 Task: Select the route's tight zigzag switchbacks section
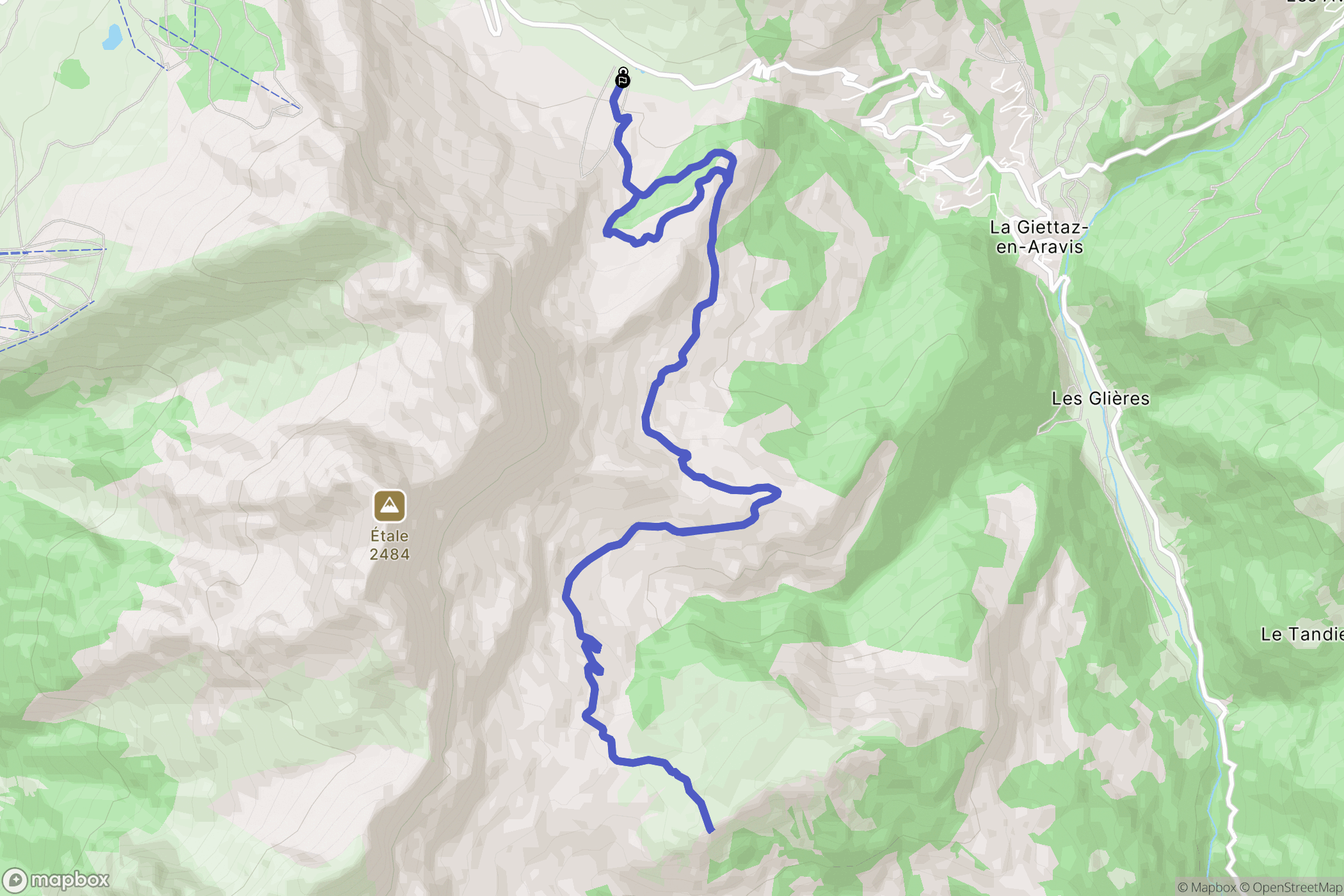(592, 656)
